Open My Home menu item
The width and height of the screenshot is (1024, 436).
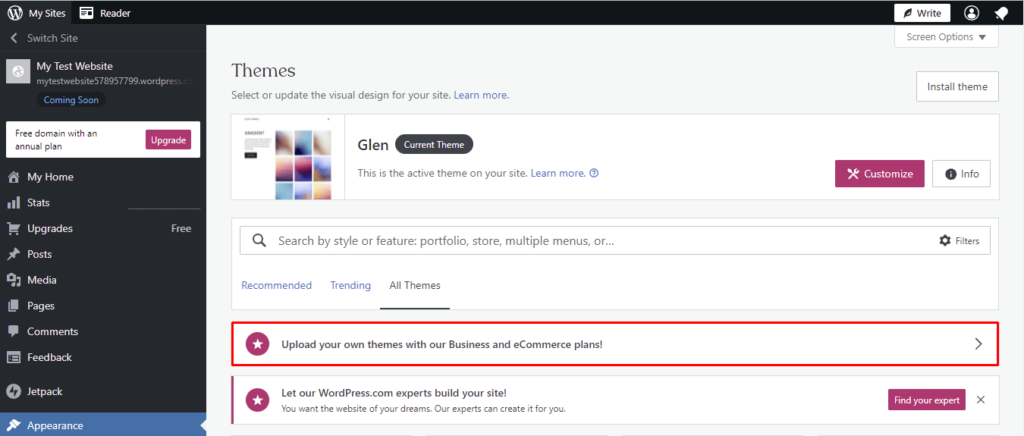coord(50,177)
